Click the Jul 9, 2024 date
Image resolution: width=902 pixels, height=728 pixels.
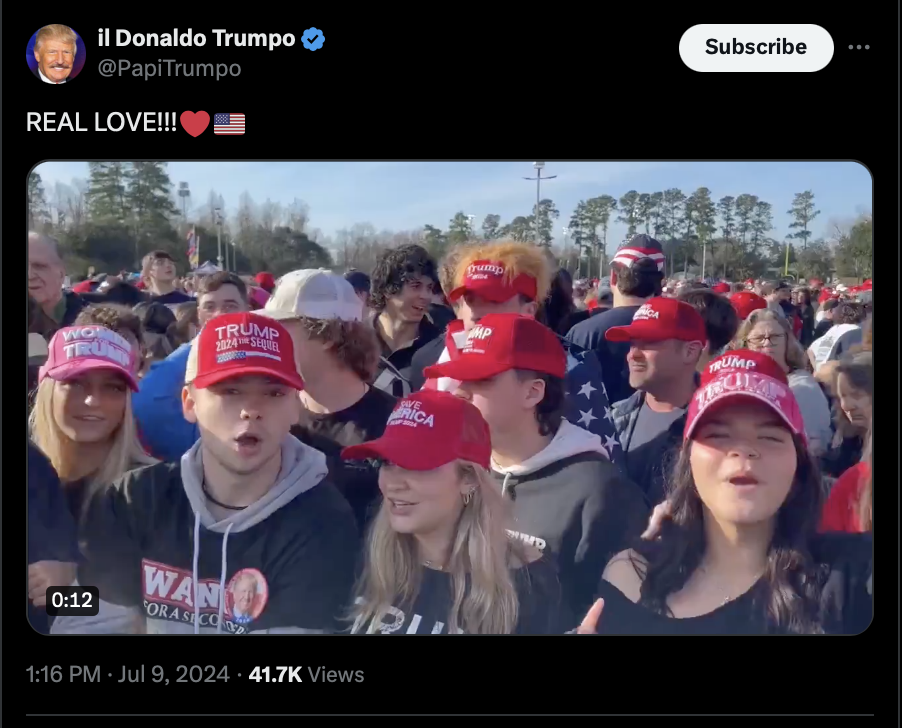174,674
